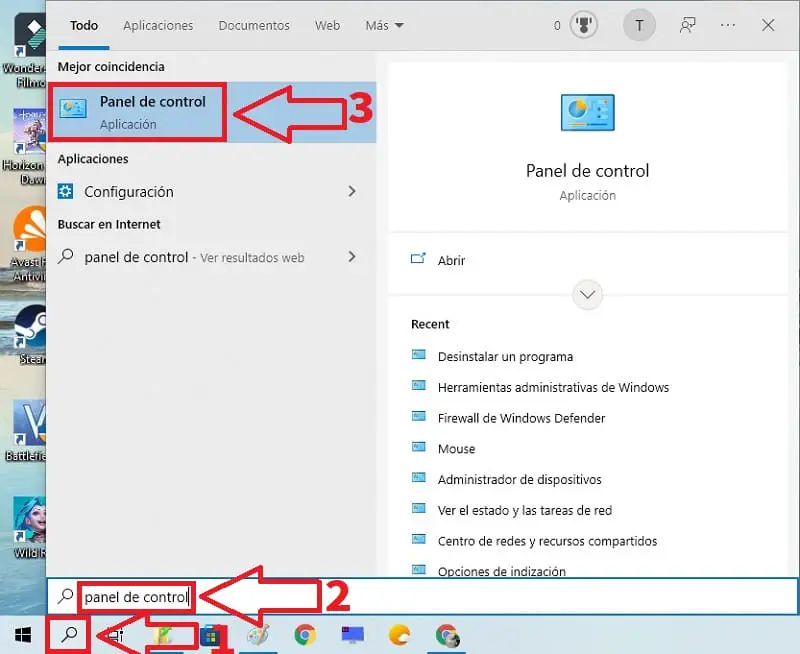This screenshot has height=654, width=800.
Task: Click the icon beside Mouse recent item
Action: pyautogui.click(x=419, y=447)
